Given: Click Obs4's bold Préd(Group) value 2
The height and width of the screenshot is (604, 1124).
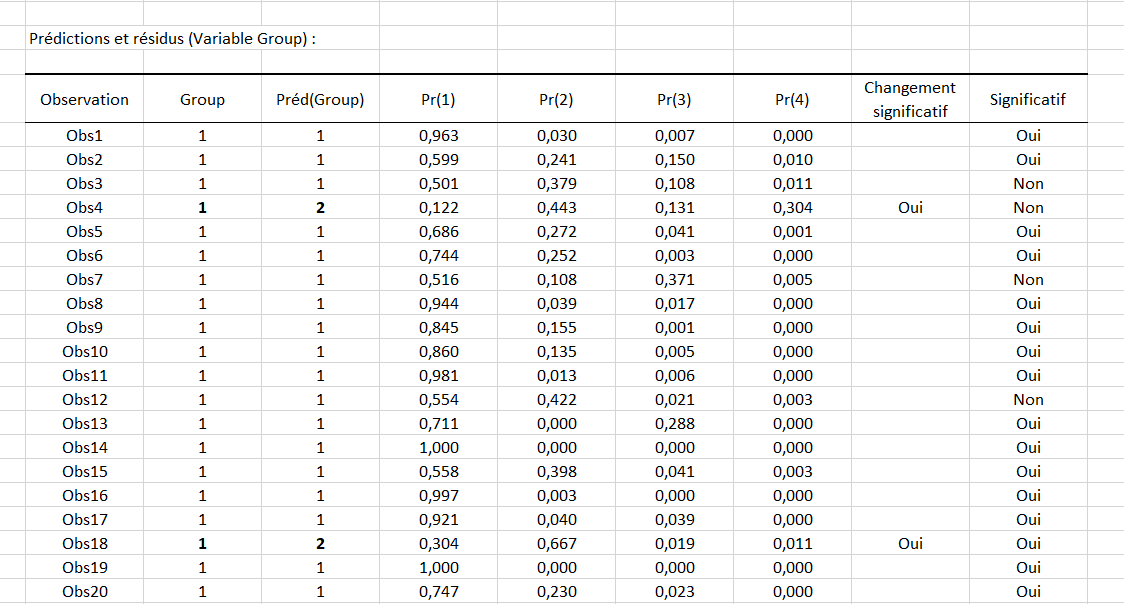Looking at the screenshot, I should tap(320, 208).
